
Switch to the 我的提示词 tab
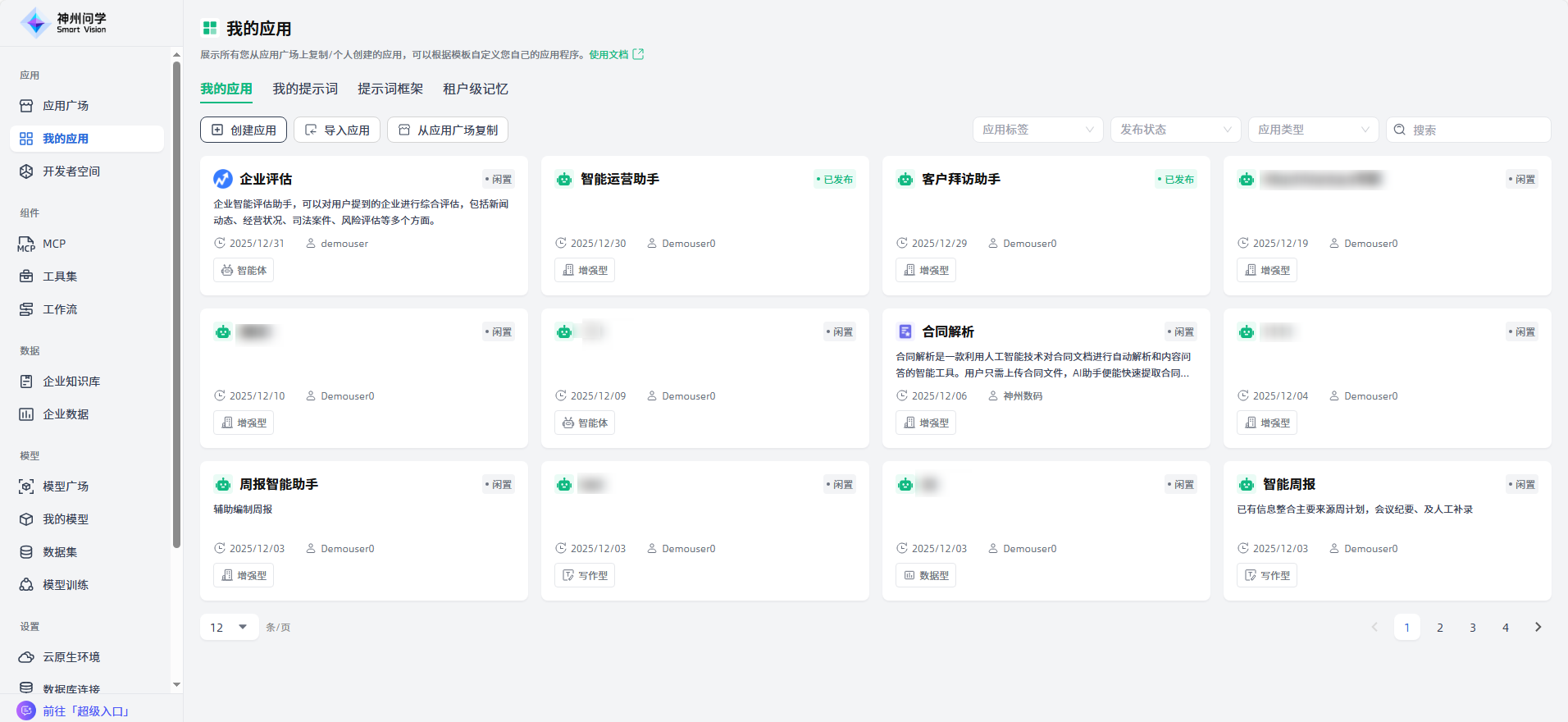click(x=305, y=89)
